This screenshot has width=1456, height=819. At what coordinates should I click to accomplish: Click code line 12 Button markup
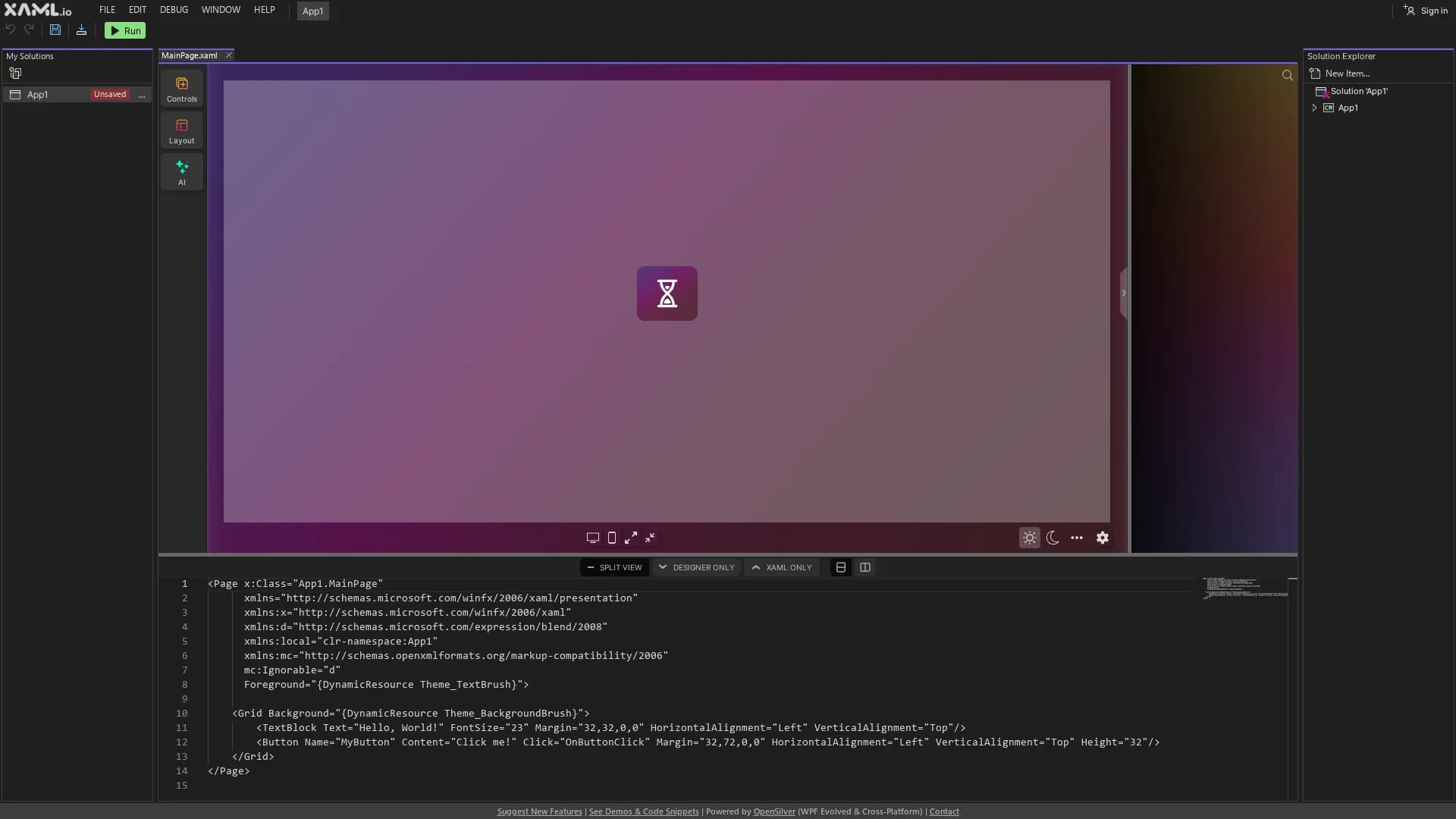708,742
